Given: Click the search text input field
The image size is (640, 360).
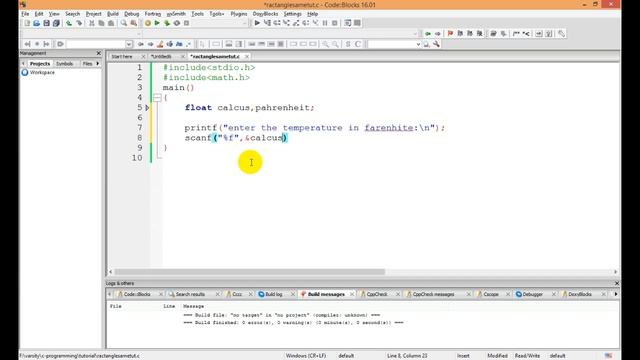Looking at the screenshot, I should click(391, 44).
